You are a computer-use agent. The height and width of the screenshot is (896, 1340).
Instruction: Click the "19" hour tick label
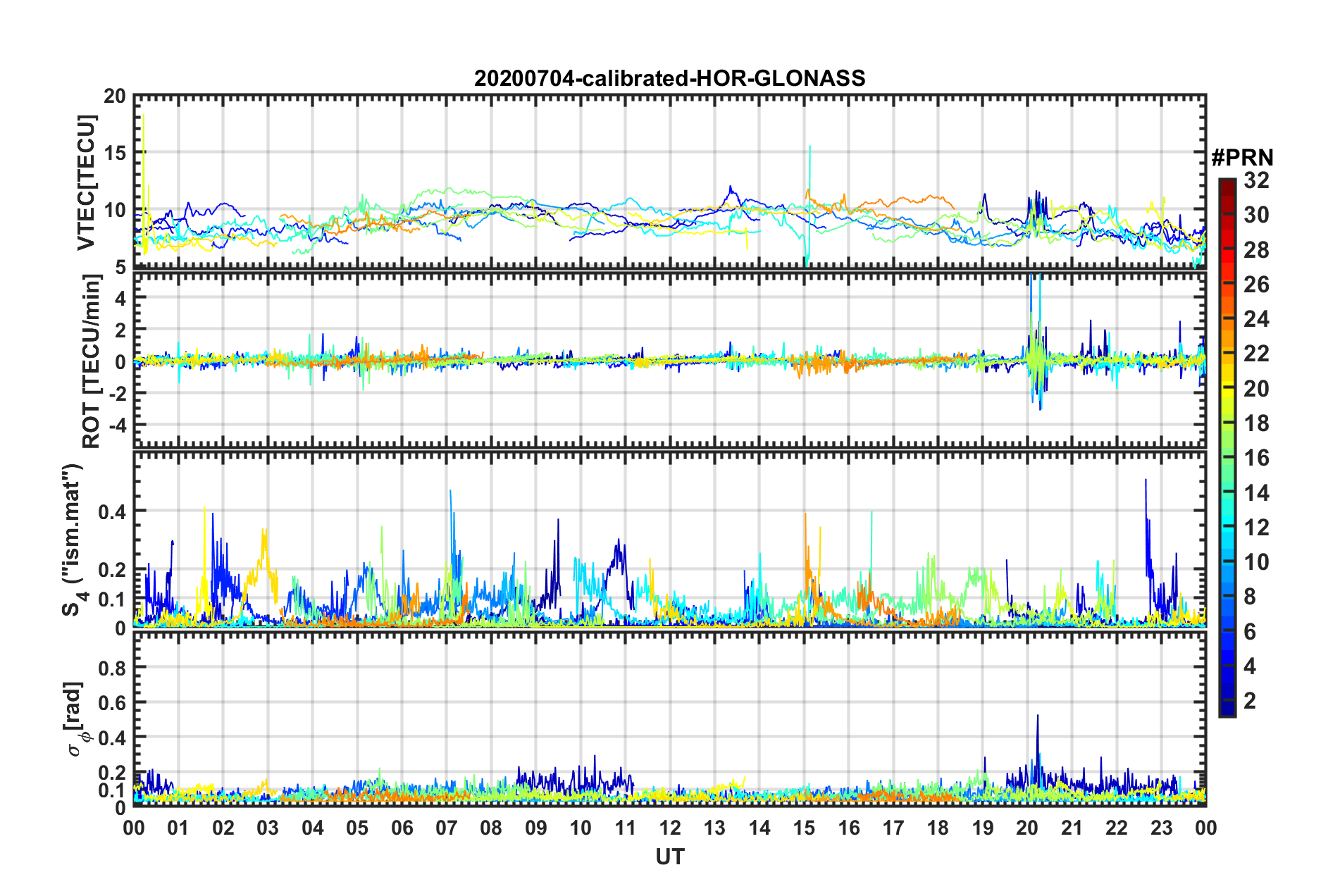(x=983, y=828)
